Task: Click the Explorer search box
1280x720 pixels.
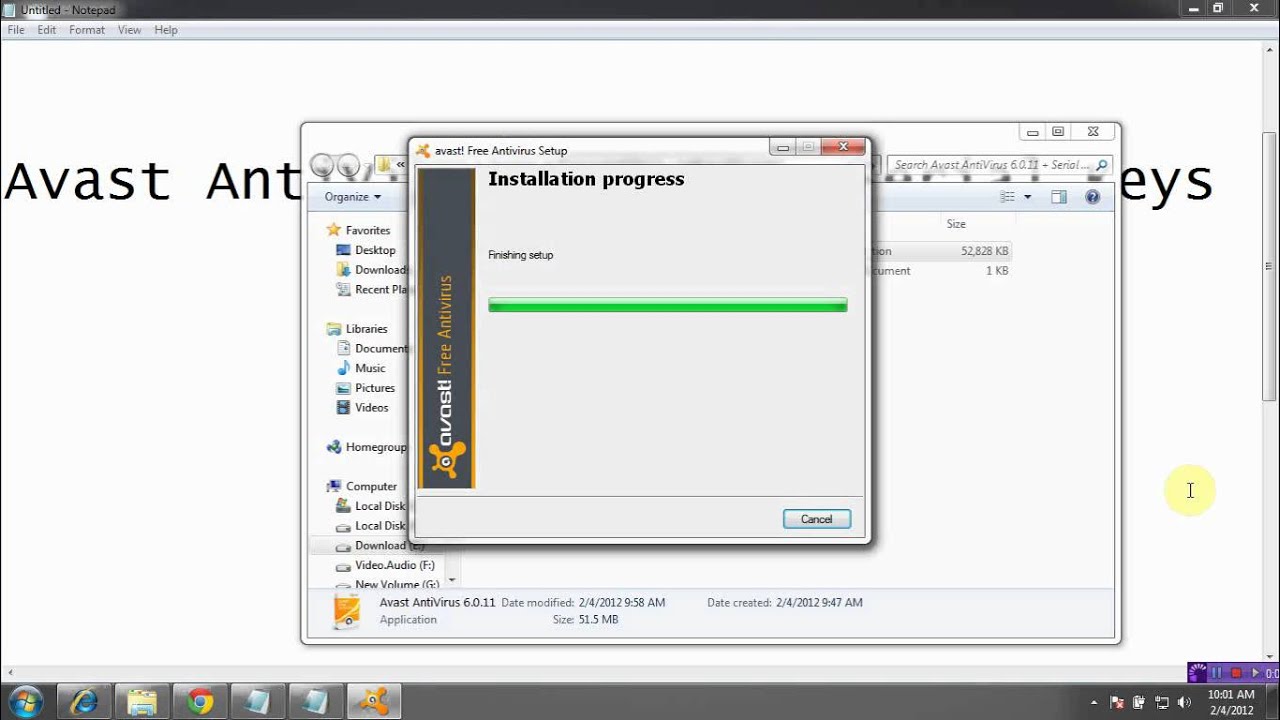Action: [x=999, y=165]
